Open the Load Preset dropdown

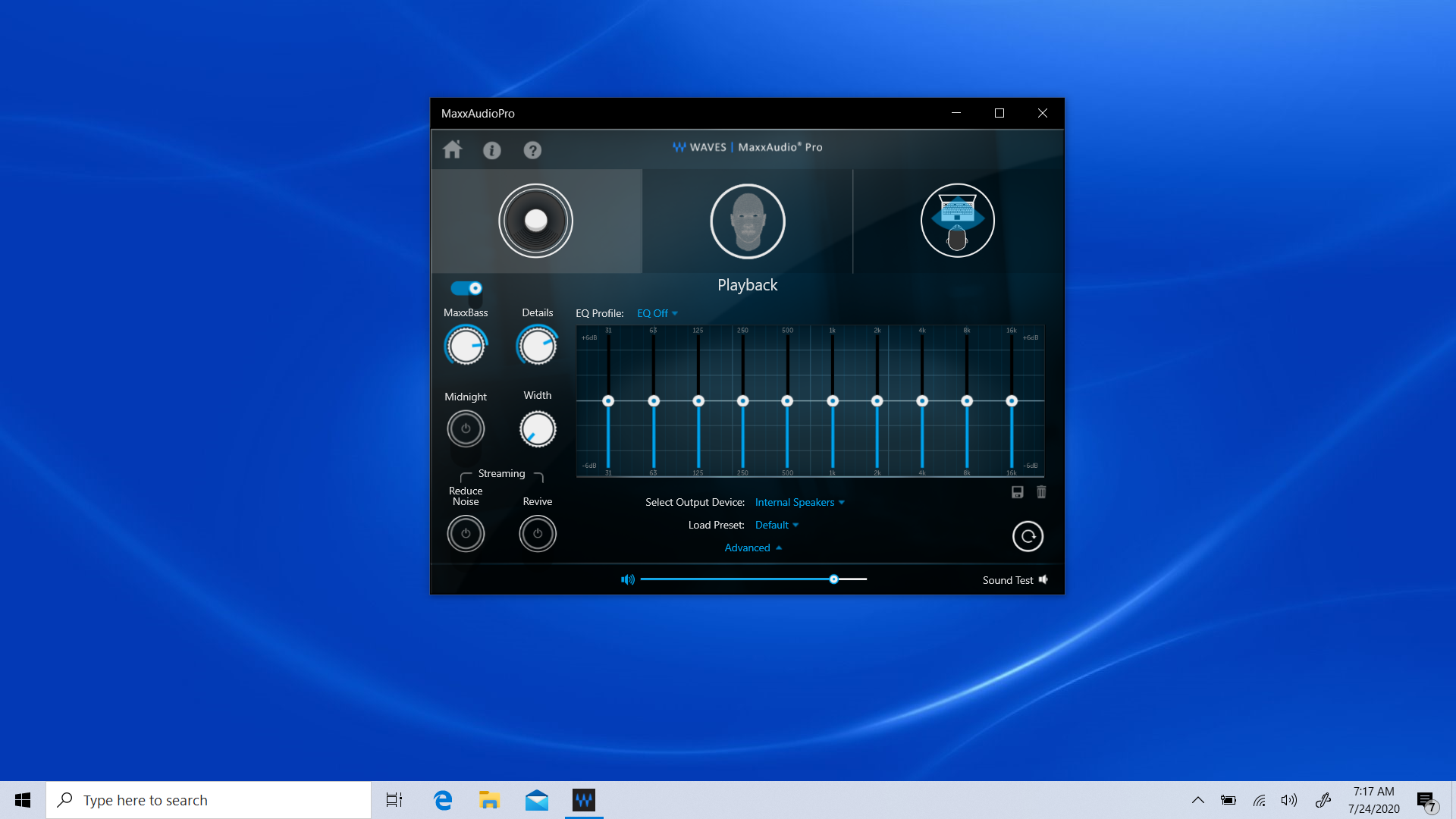777,525
